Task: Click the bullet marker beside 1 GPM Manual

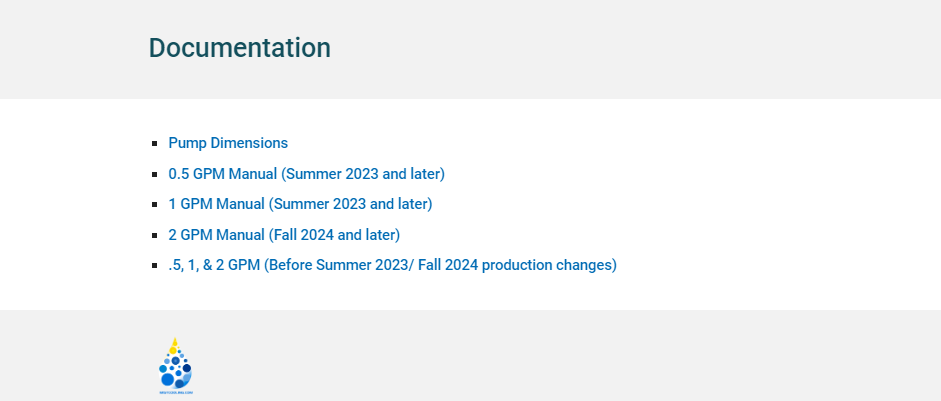Action: [155, 205]
